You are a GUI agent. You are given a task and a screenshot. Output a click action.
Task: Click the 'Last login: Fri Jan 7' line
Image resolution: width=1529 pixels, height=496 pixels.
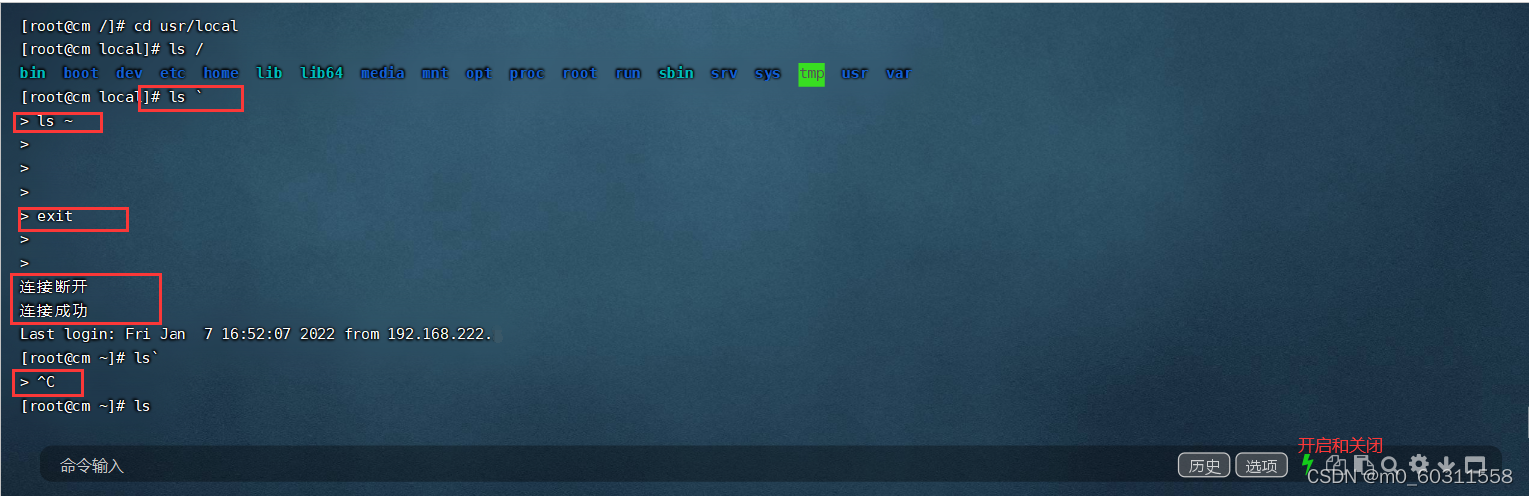tap(258, 334)
